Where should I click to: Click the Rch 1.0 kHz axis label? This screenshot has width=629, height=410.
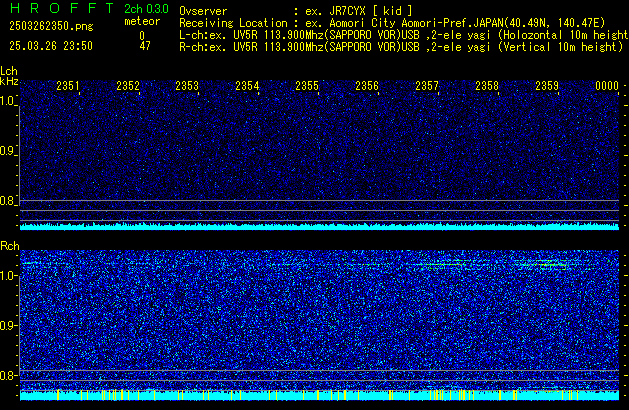(x=7, y=276)
